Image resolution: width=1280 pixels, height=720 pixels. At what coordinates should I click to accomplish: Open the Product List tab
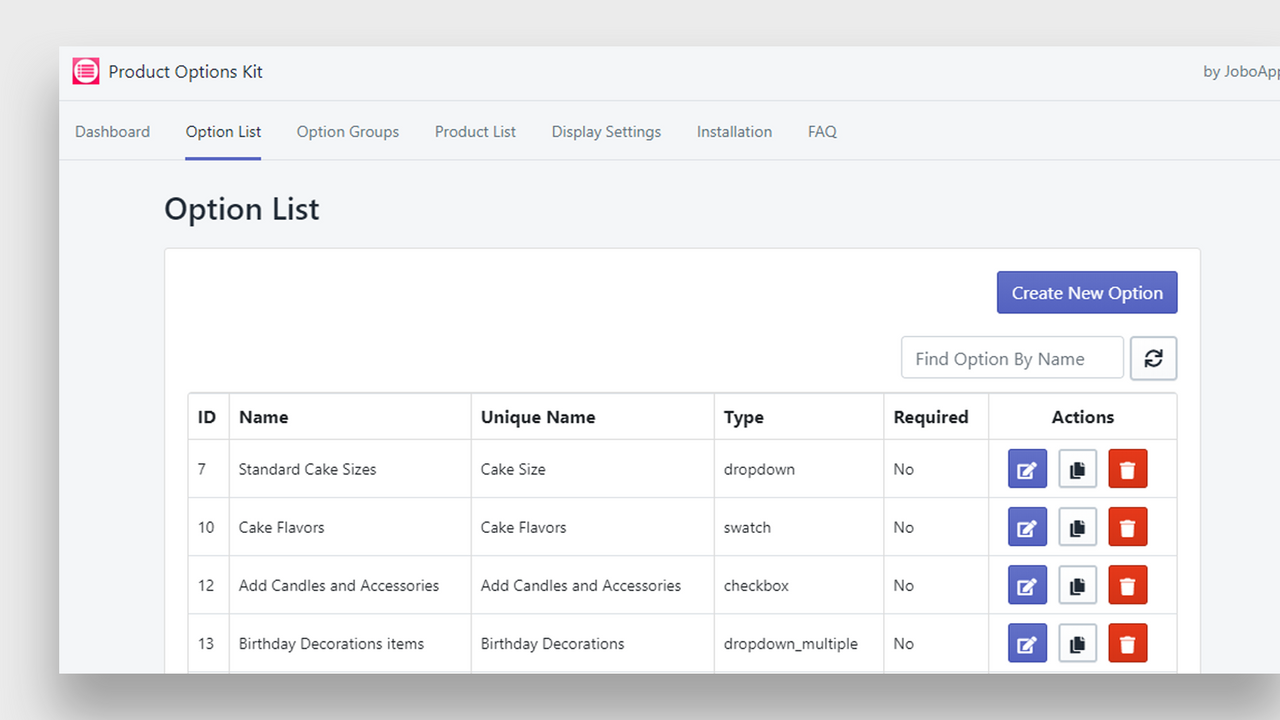pos(475,132)
